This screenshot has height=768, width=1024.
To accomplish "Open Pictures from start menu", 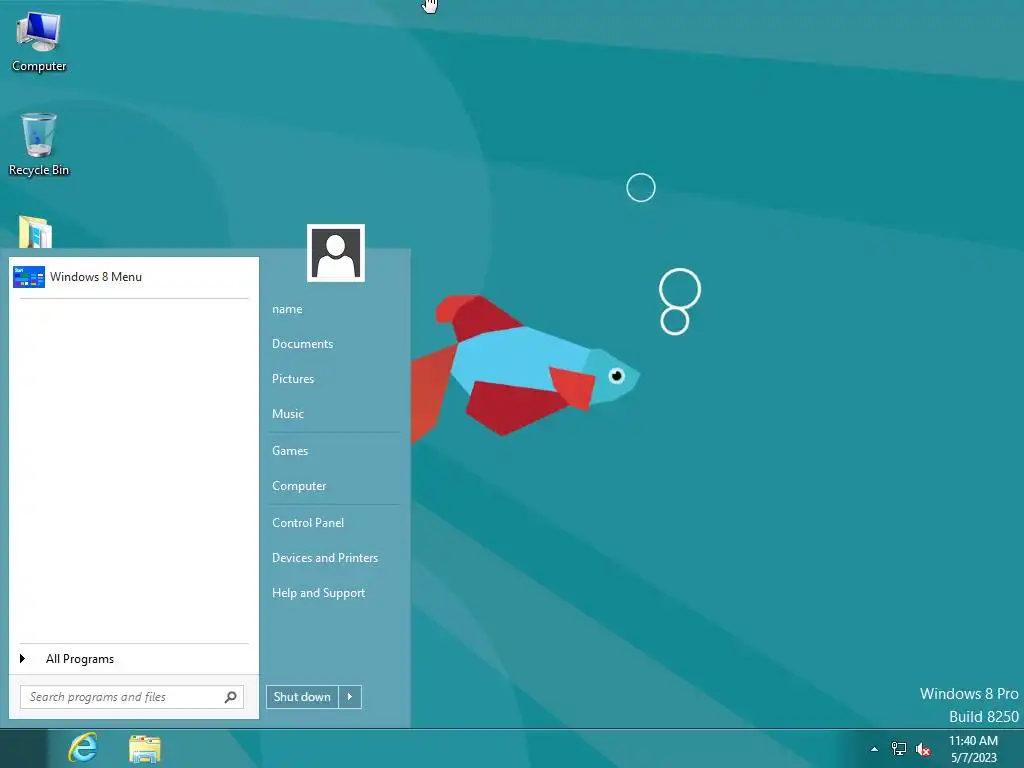I will 293,379.
